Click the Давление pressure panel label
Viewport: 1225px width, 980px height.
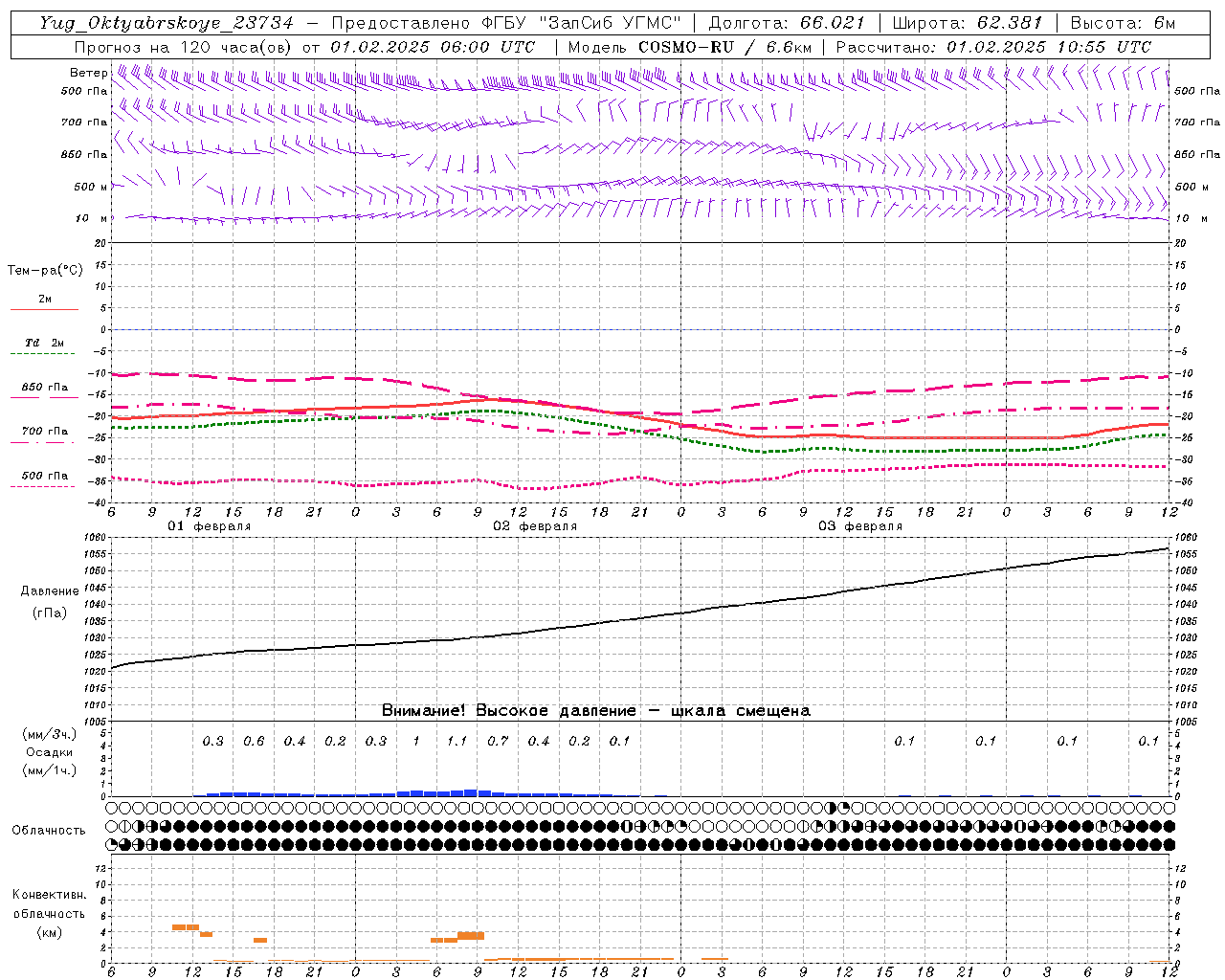[x=50, y=591]
